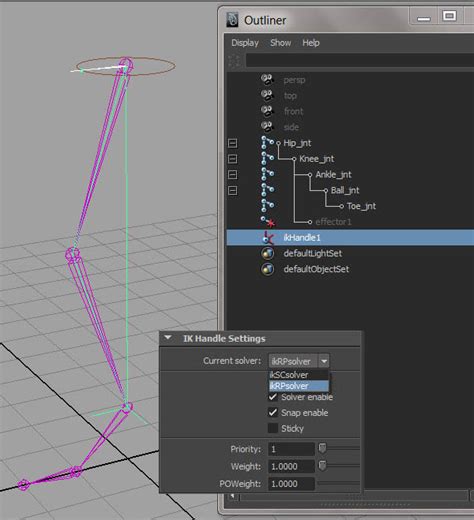Click the Hip_jnt joint icon
The height and width of the screenshot is (520, 474).
pyautogui.click(x=267, y=143)
